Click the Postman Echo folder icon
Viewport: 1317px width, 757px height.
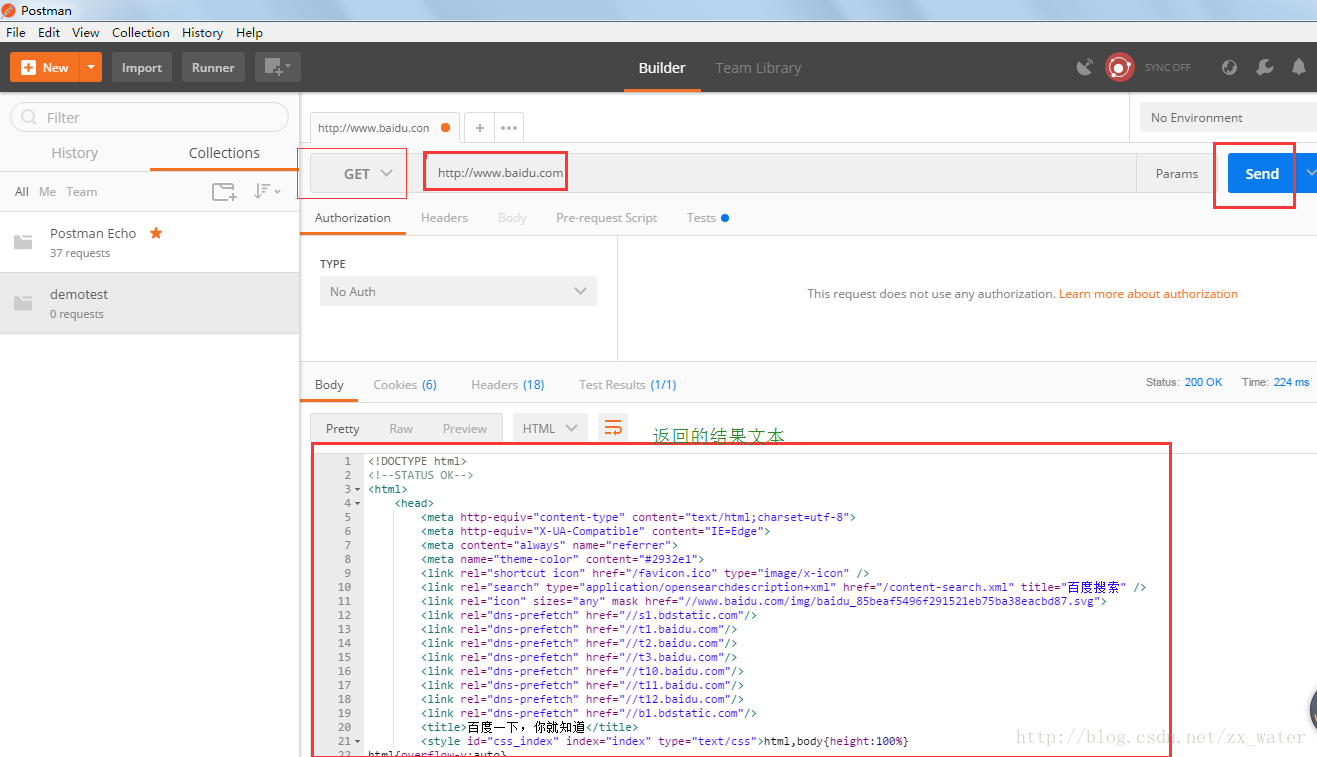pos(24,242)
